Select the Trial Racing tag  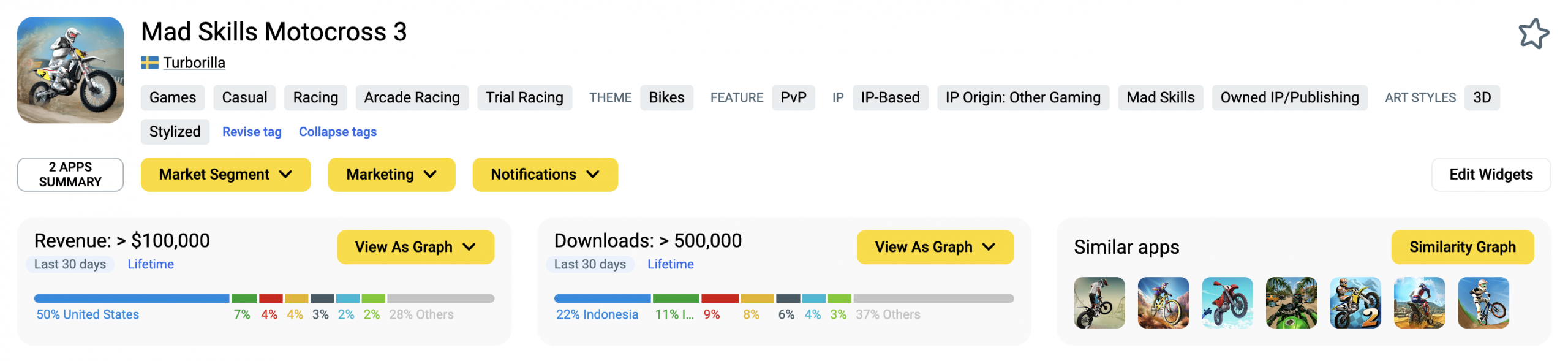tap(524, 97)
